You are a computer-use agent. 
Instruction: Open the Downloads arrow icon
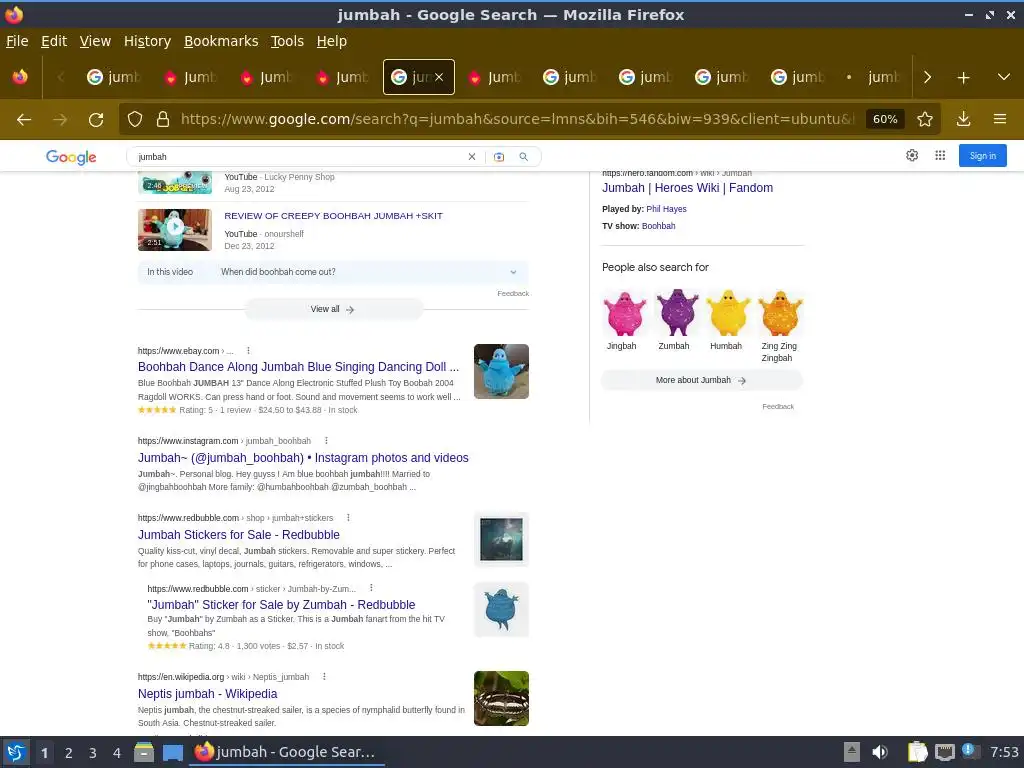pos(963,119)
